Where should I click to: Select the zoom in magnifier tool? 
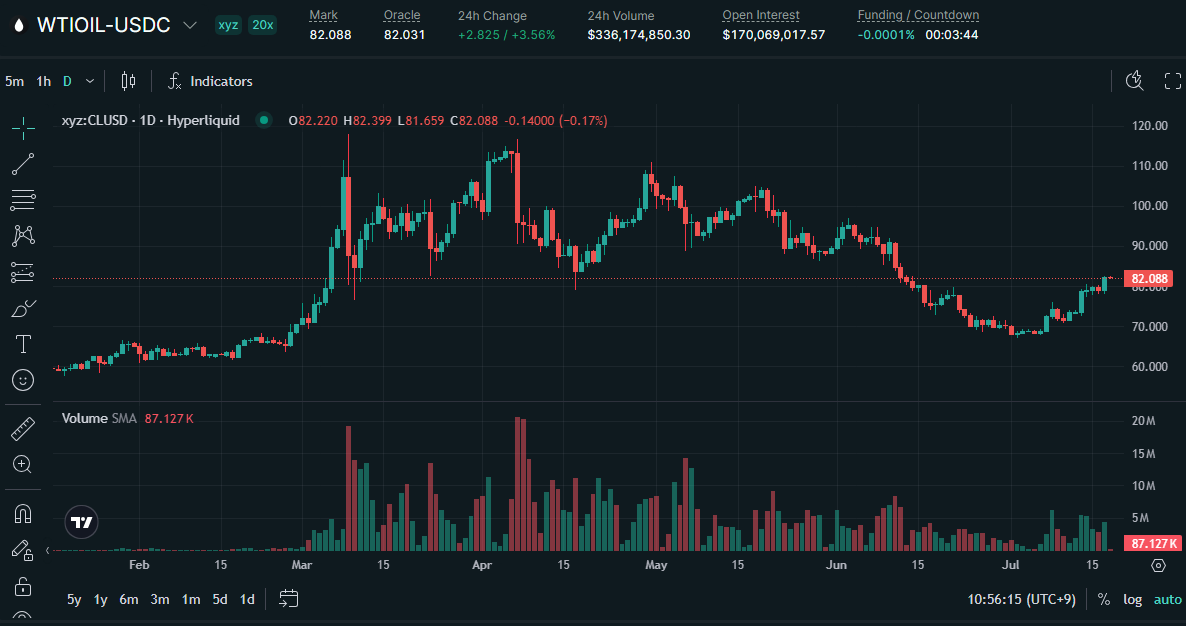[x=23, y=464]
